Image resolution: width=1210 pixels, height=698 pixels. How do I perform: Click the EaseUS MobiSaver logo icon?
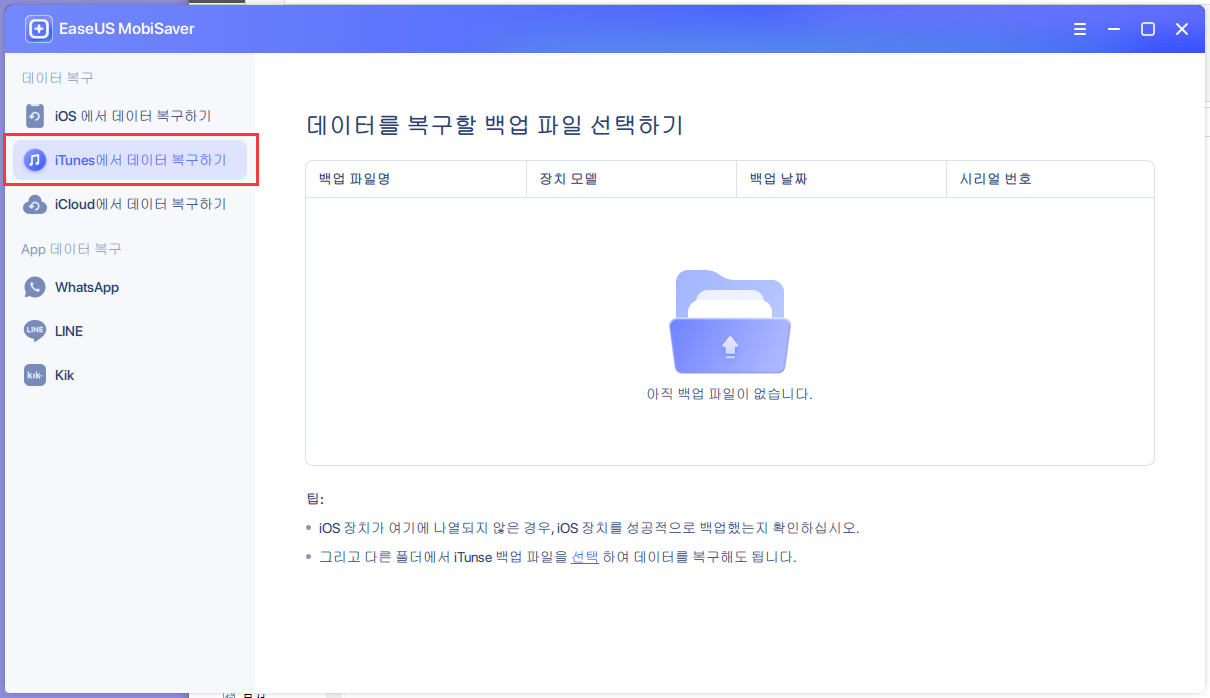pyautogui.click(x=37, y=28)
